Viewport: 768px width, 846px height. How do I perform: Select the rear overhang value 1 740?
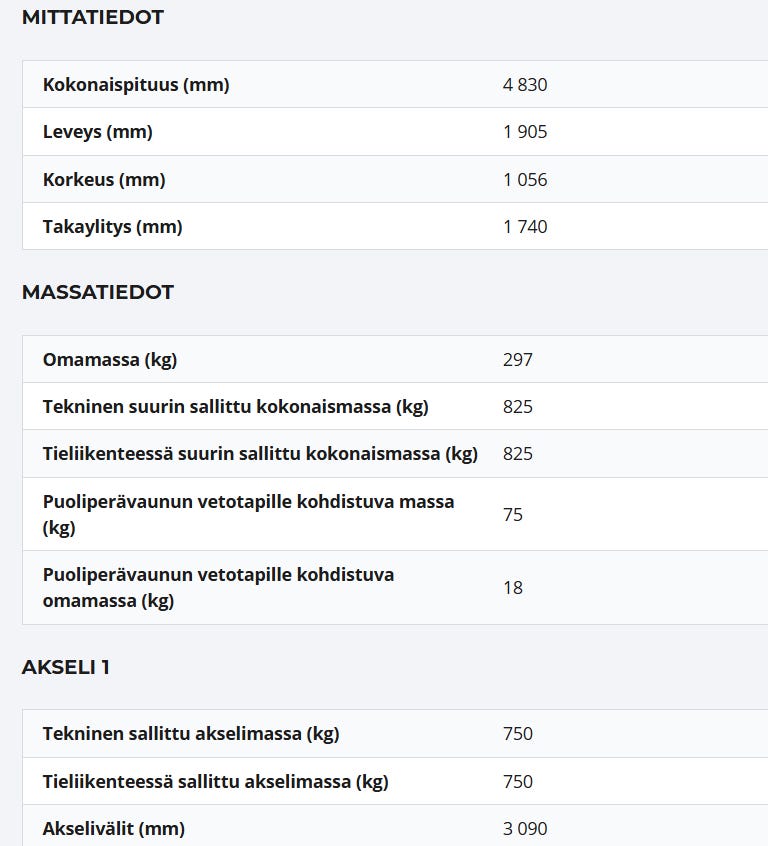point(525,227)
